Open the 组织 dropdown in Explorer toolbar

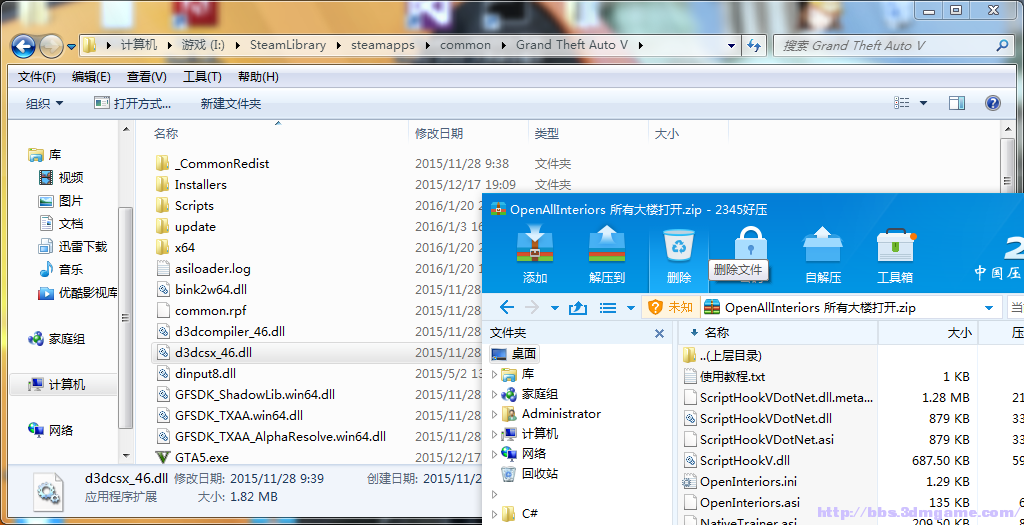pos(44,103)
